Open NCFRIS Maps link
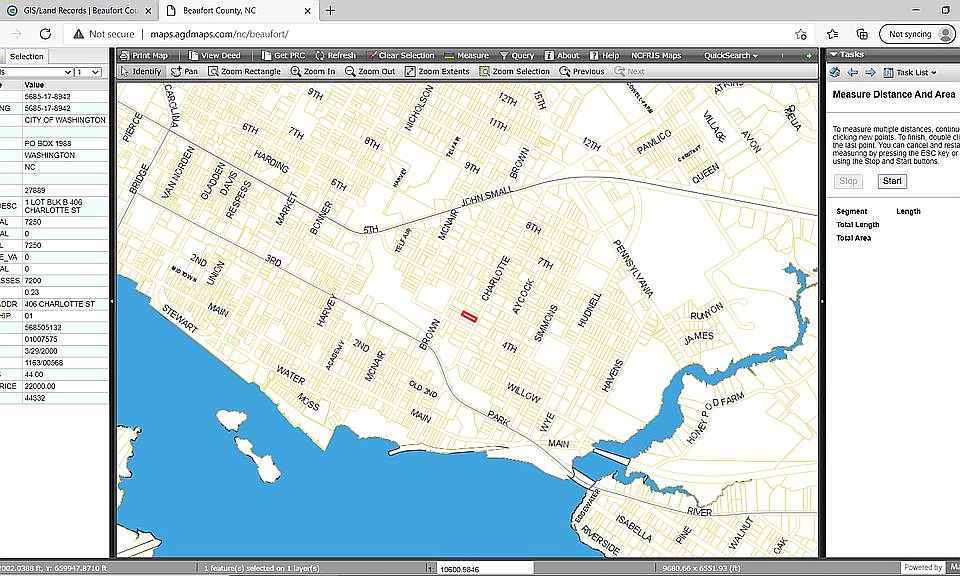 pos(656,55)
